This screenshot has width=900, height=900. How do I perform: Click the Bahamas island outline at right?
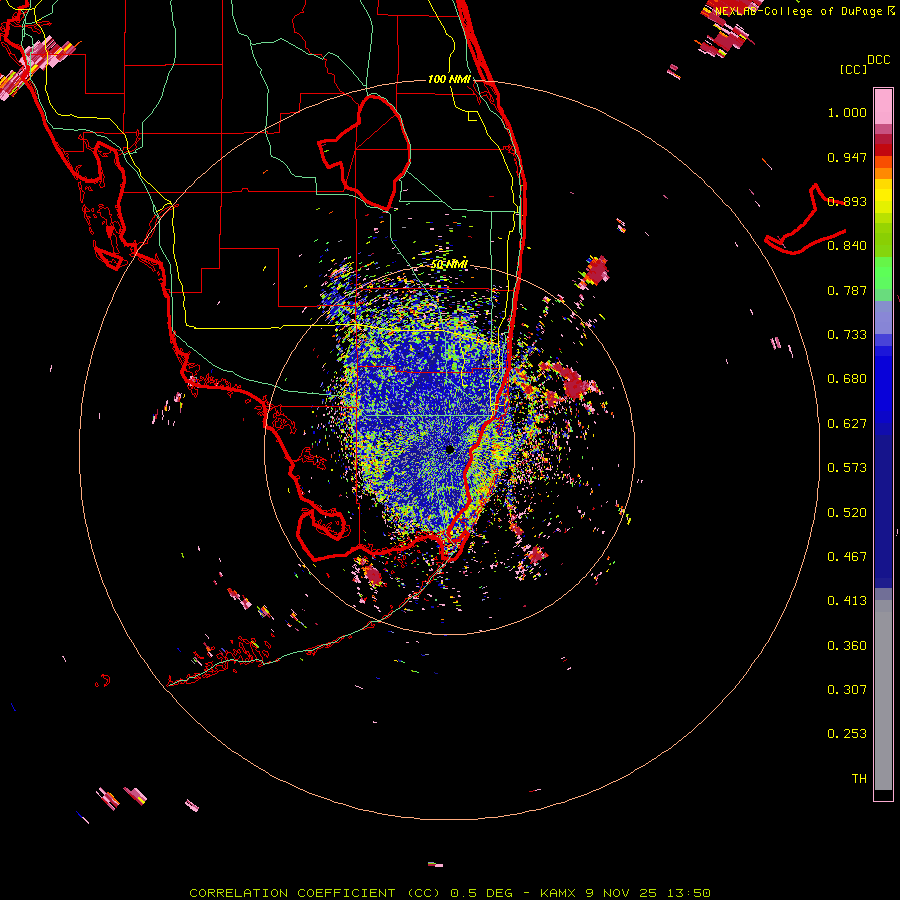click(805, 221)
